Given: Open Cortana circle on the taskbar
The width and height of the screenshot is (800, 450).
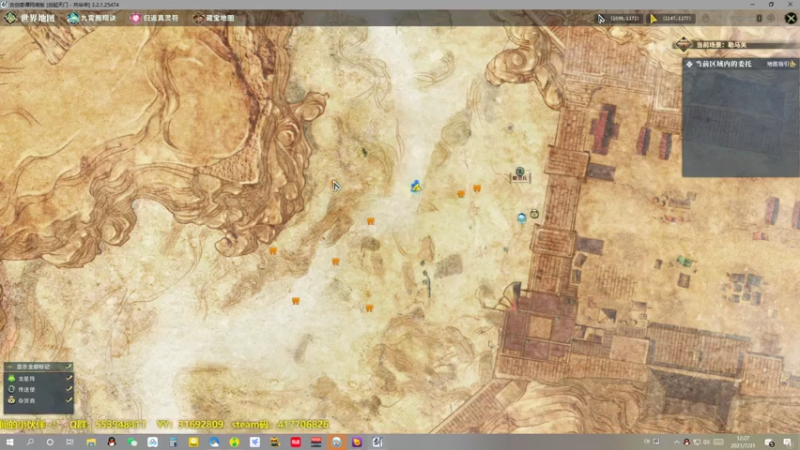Looking at the screenshot, I should tap(49, 442).
